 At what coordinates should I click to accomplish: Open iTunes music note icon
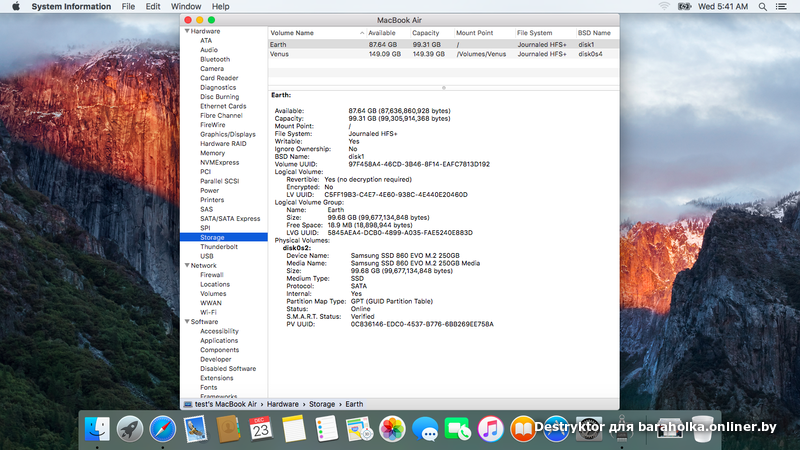(490, 429)
